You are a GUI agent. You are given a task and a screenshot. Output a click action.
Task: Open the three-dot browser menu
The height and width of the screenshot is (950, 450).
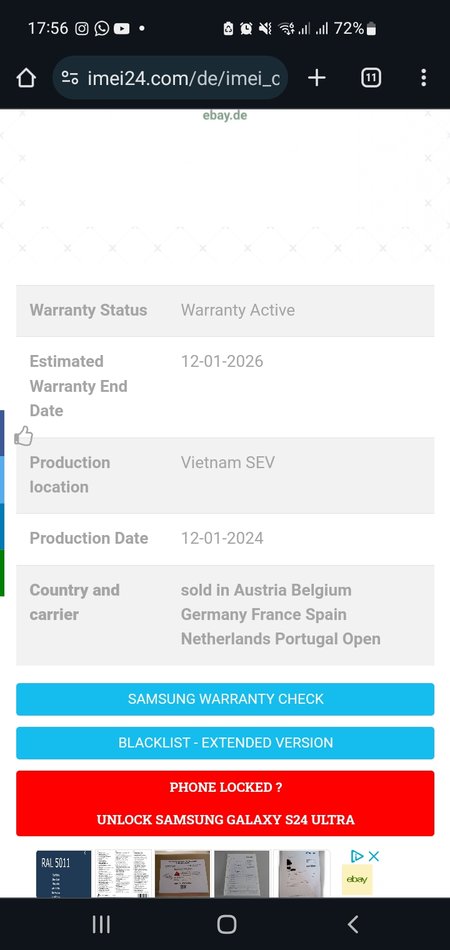[x=423, y=78]
